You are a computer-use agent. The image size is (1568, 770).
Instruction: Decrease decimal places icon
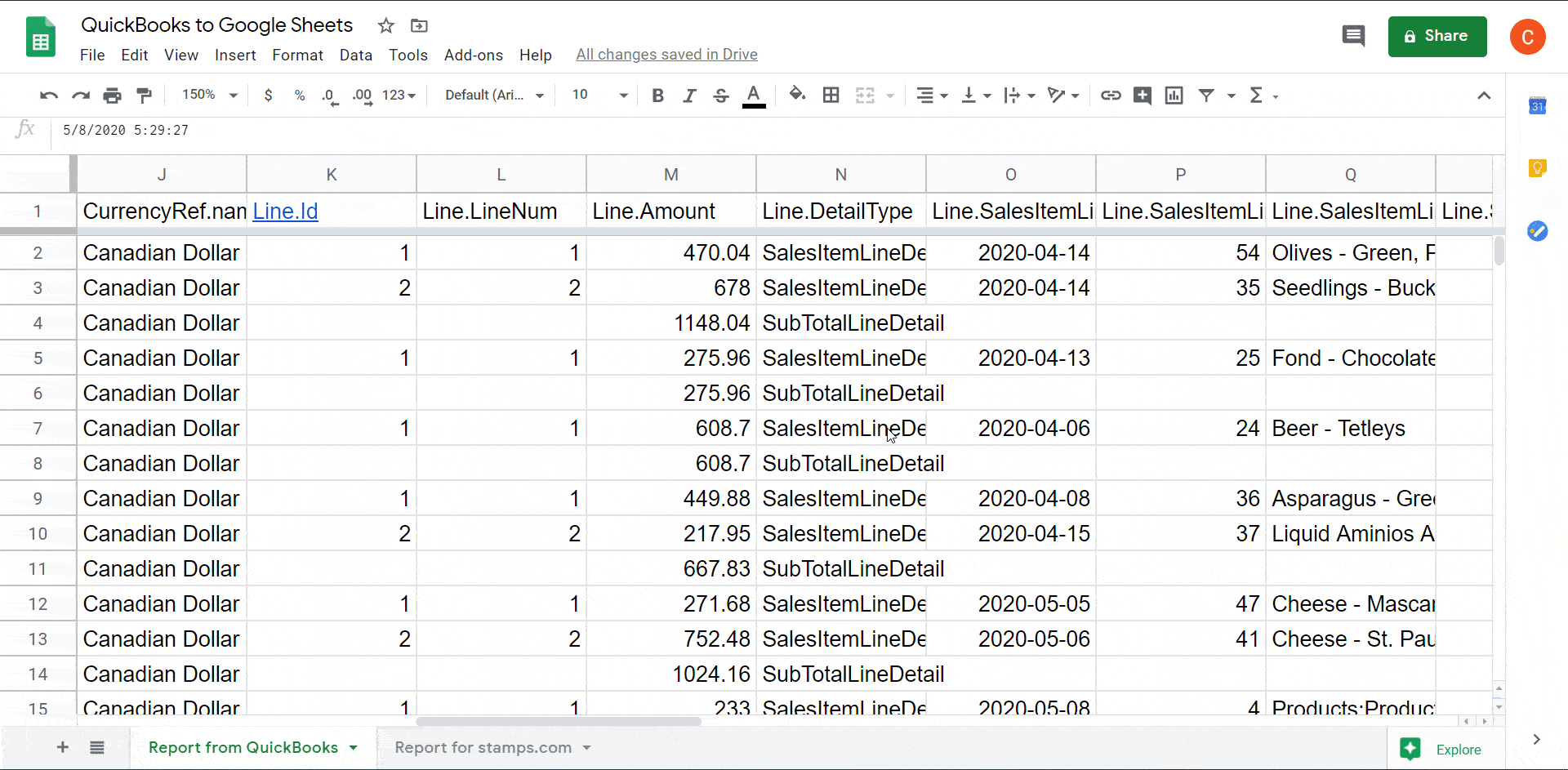tap(330, 96)
